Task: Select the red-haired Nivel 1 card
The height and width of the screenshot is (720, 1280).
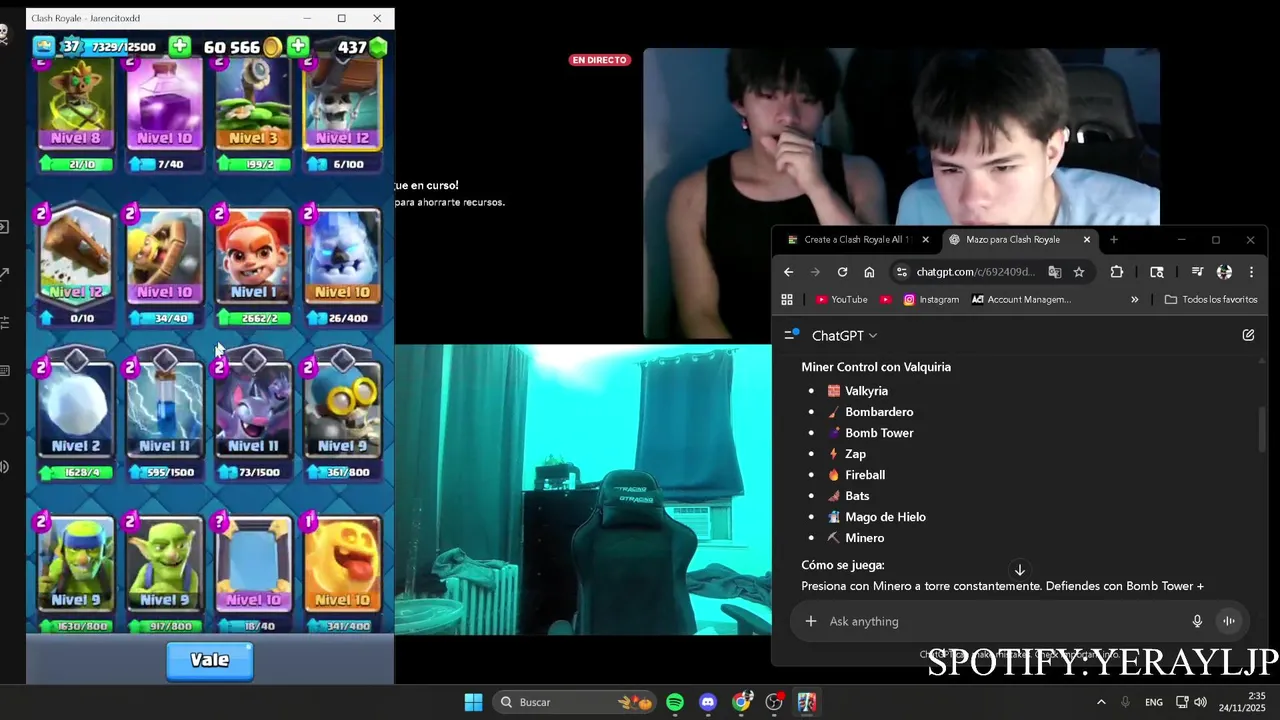Action: (x=254, y=256)
